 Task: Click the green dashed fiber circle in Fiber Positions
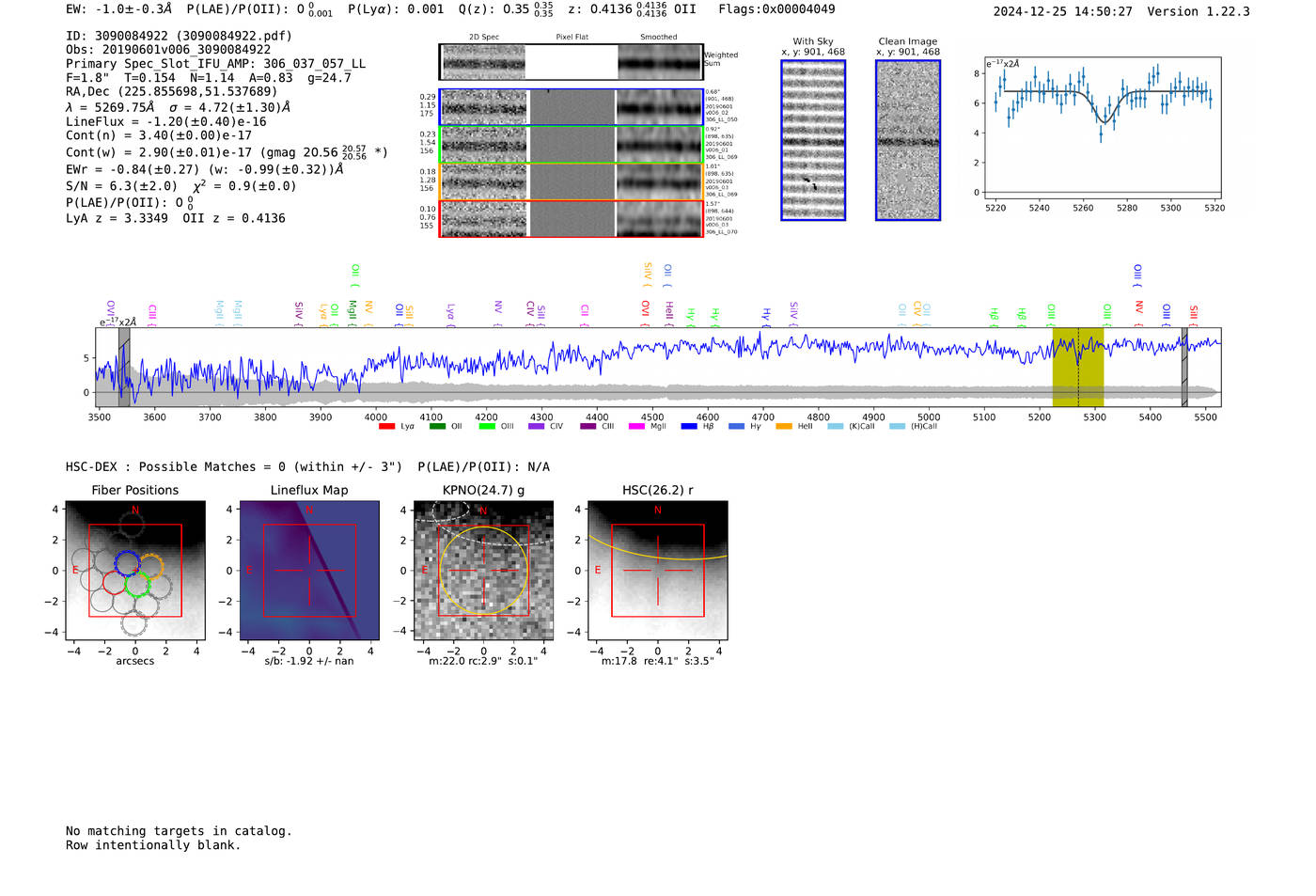(x=137, y=585)
